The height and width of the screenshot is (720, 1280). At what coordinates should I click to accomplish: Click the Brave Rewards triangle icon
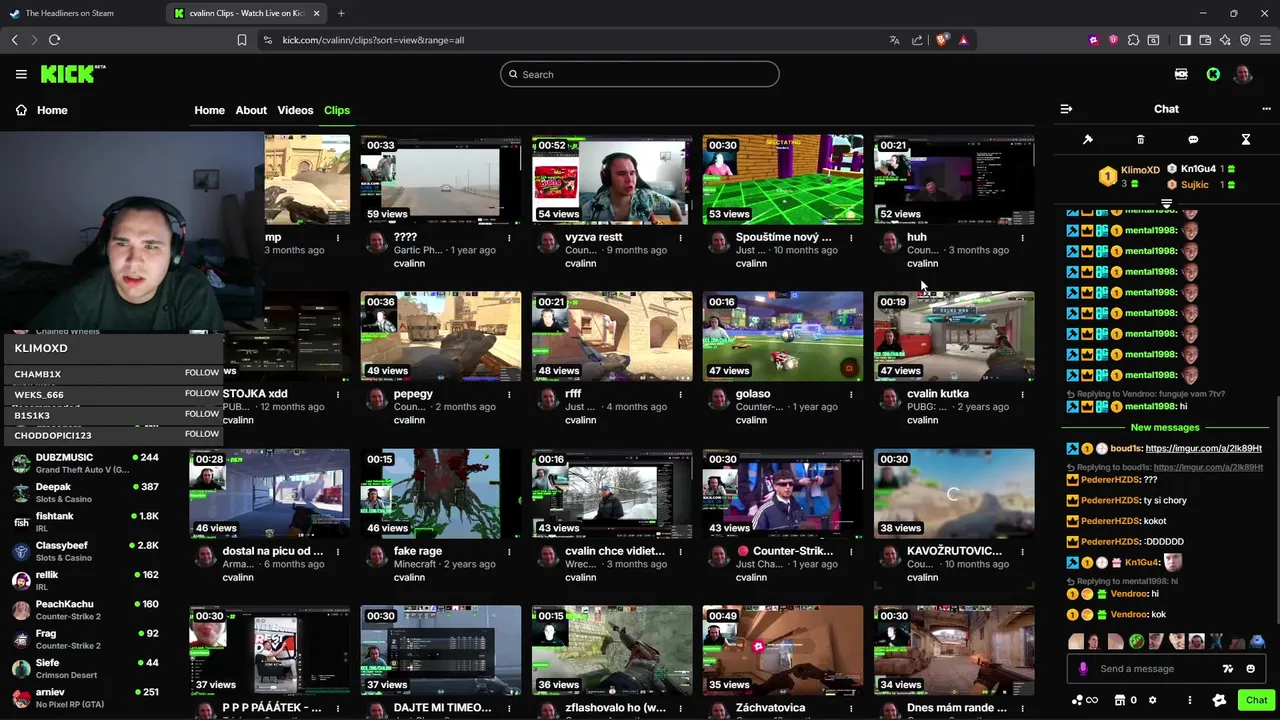click(x=963, y=40)
